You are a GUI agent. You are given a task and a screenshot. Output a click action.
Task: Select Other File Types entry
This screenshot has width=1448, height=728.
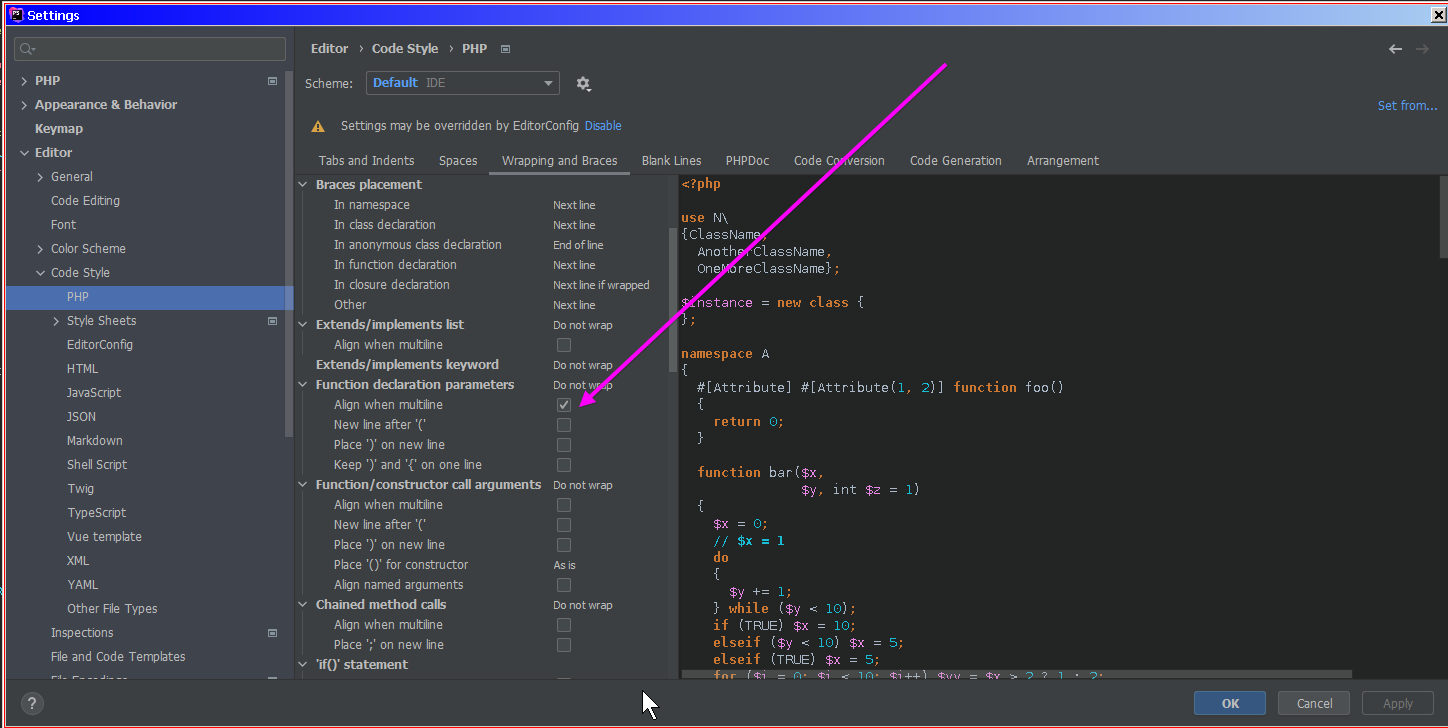(112, 609)
